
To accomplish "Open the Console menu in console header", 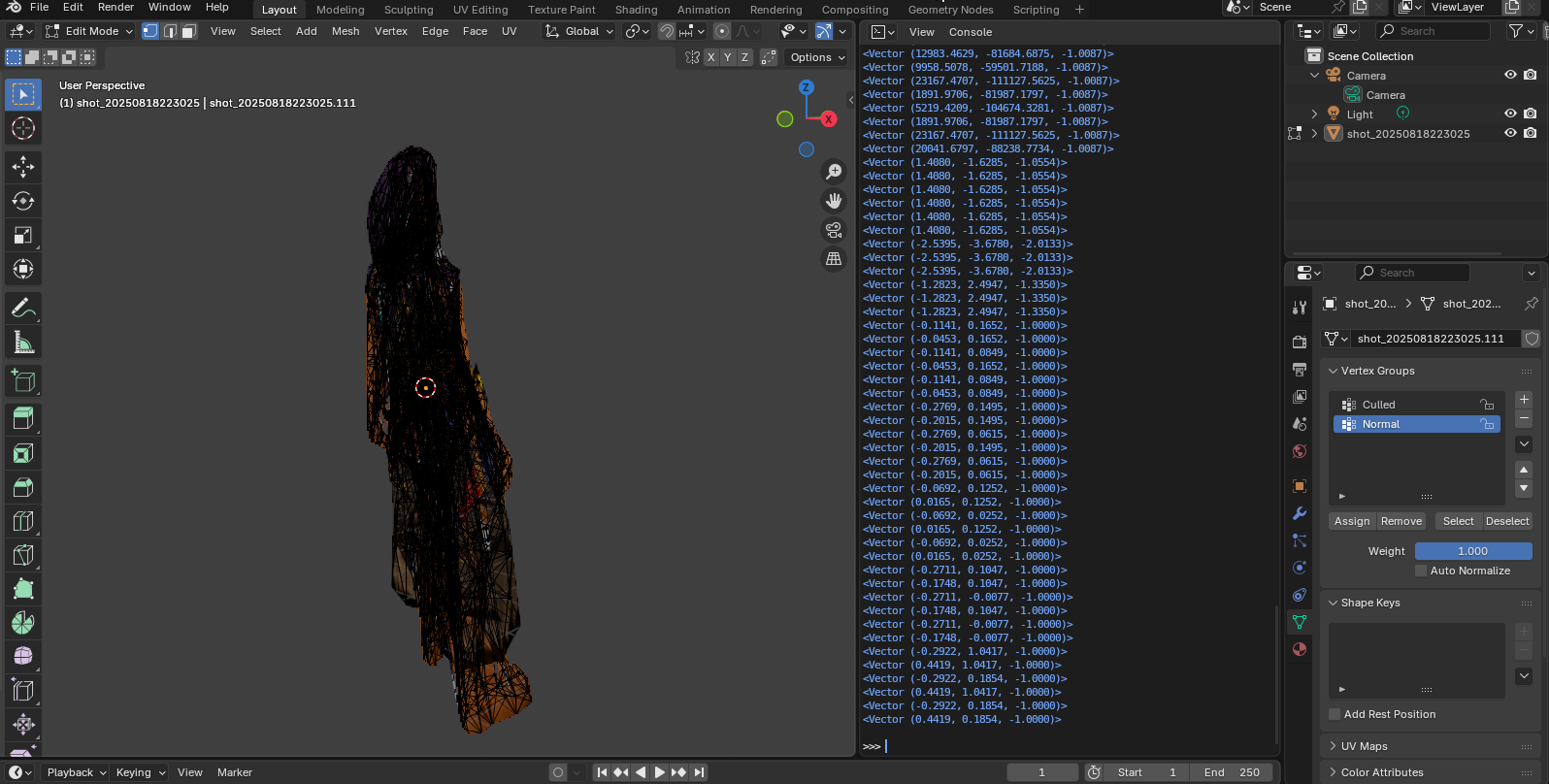I will (971, 32).
